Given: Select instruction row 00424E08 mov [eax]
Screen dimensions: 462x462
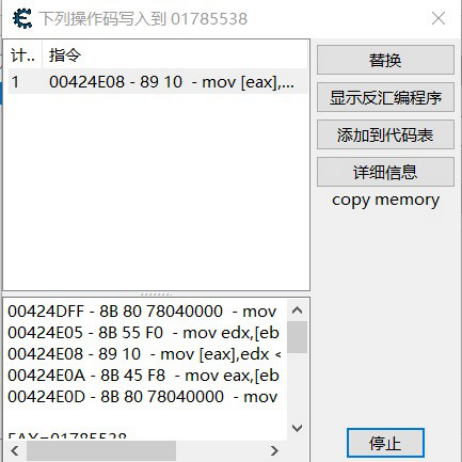Looking at the screenshot, I should 158,82.
